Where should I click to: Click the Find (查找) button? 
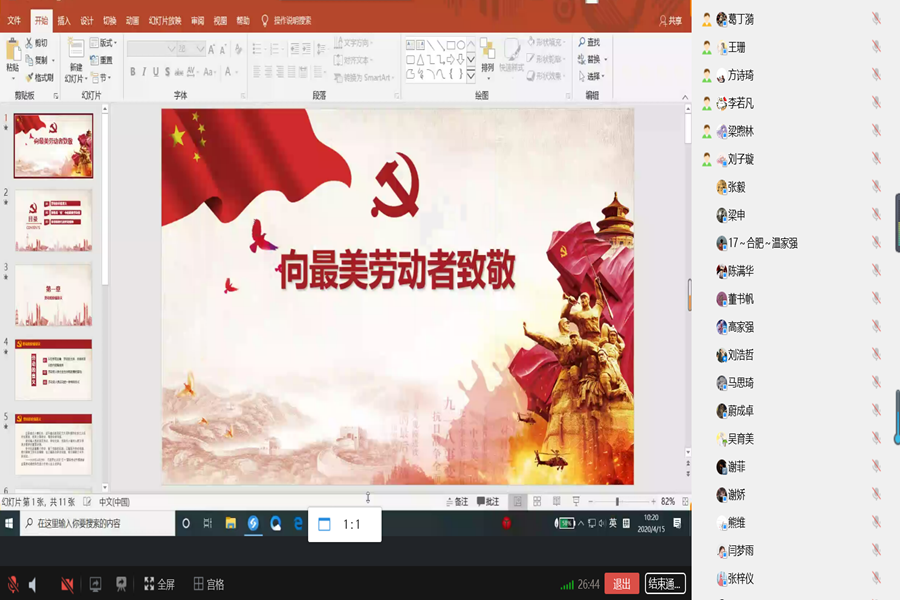[x=589, y=42]
